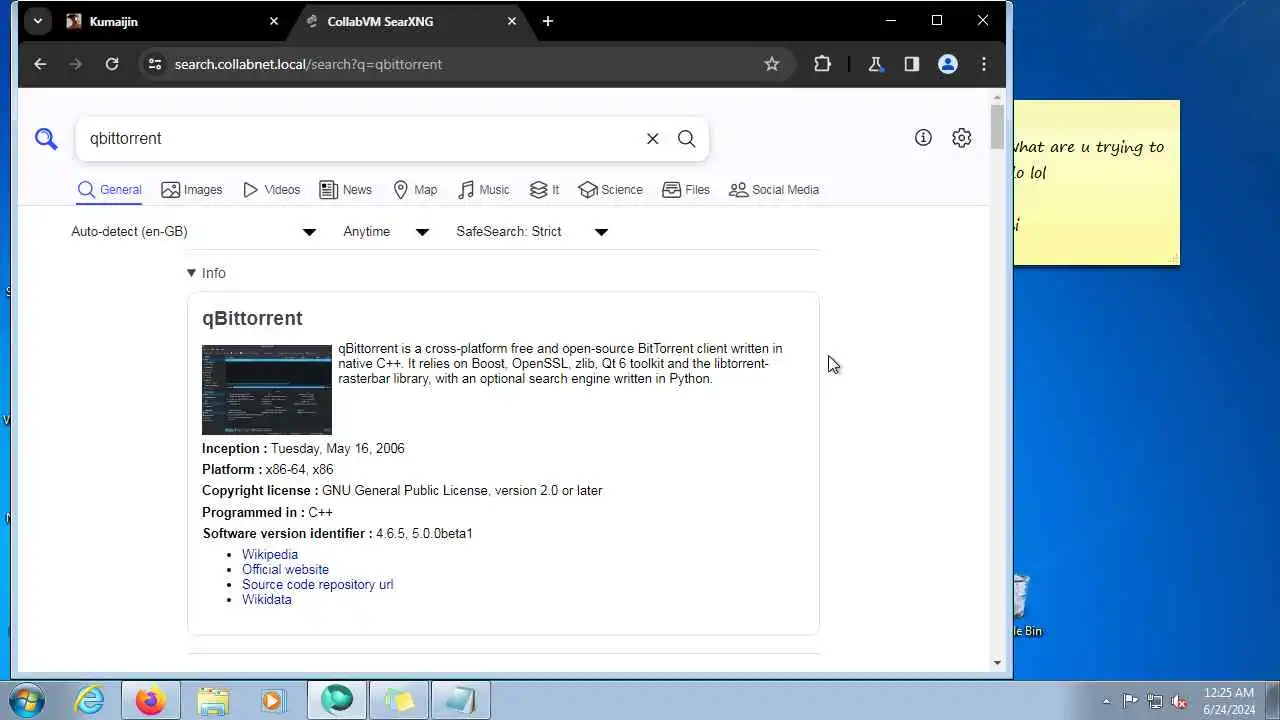The height and width of the screenshot is (720, 1280).
Task: Launch Internet Explorer from taskbar
Action: (90, 700)
